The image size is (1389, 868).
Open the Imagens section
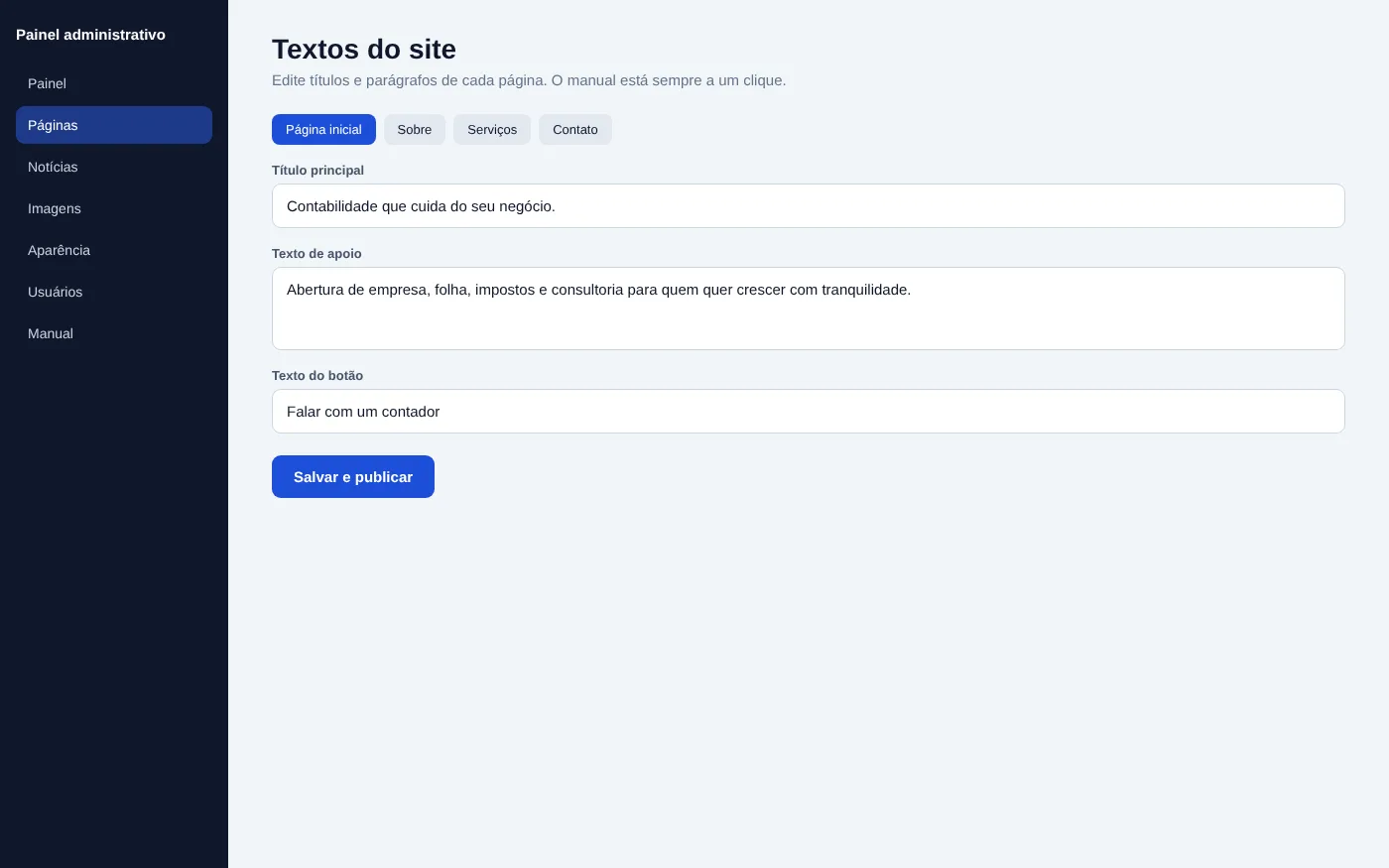(114, 208)
